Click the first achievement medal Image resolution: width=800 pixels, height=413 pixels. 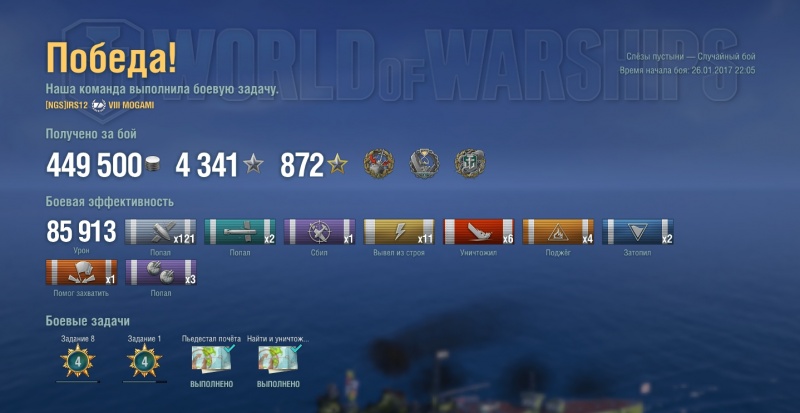tap(379, 163)
